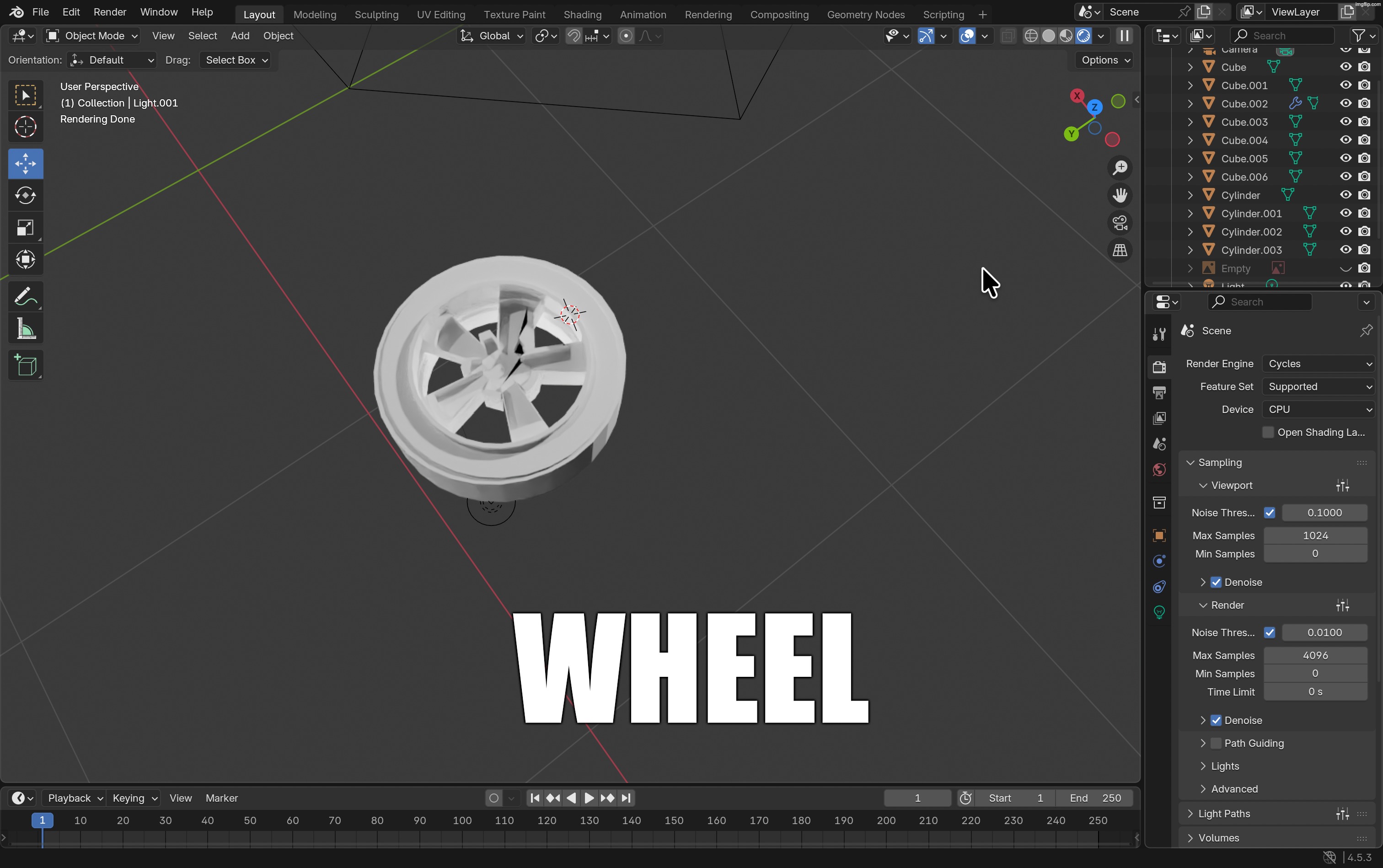Select the Scale tool
This screenshot has height=868, width=1383.
pyautogui.click(x=25, y=228)
